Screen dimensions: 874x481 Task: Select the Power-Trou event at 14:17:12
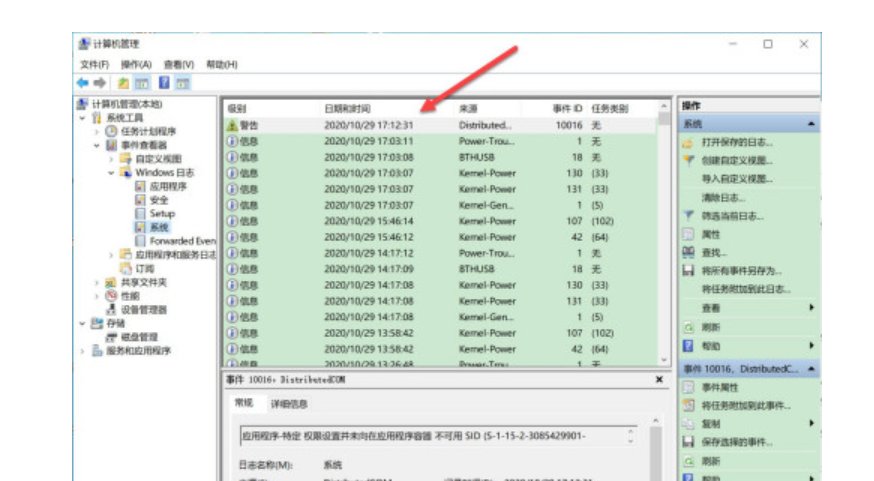point(440,253)
